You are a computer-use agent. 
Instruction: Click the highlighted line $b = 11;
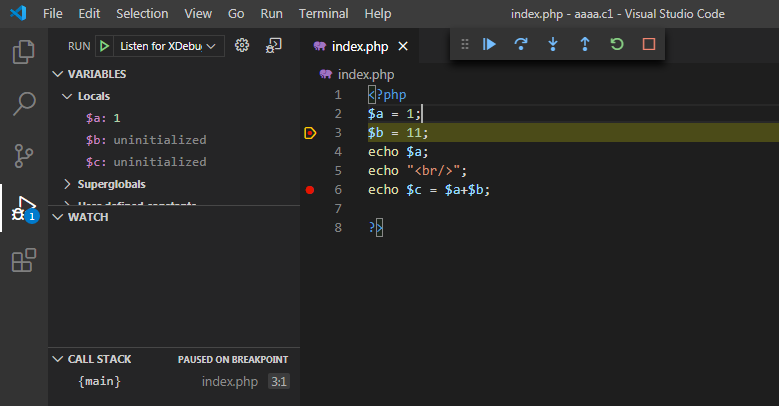point(398,133)
